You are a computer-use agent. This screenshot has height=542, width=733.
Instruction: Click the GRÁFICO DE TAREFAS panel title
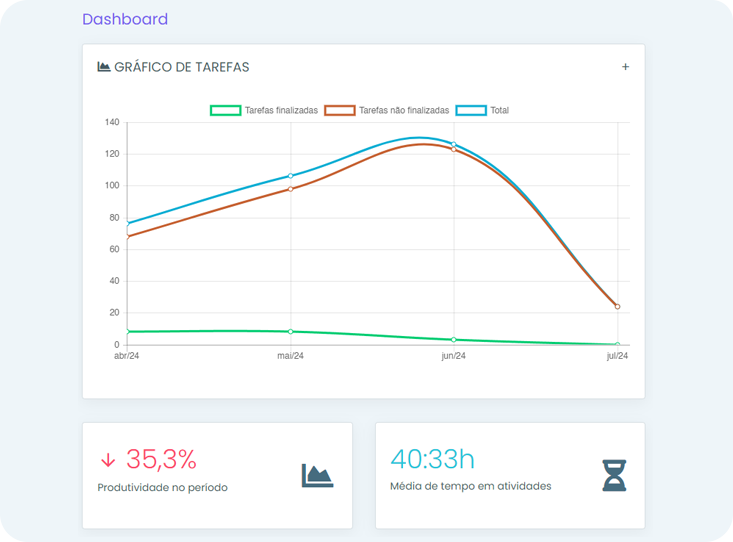pyautogui.click(x=182, y=67)
